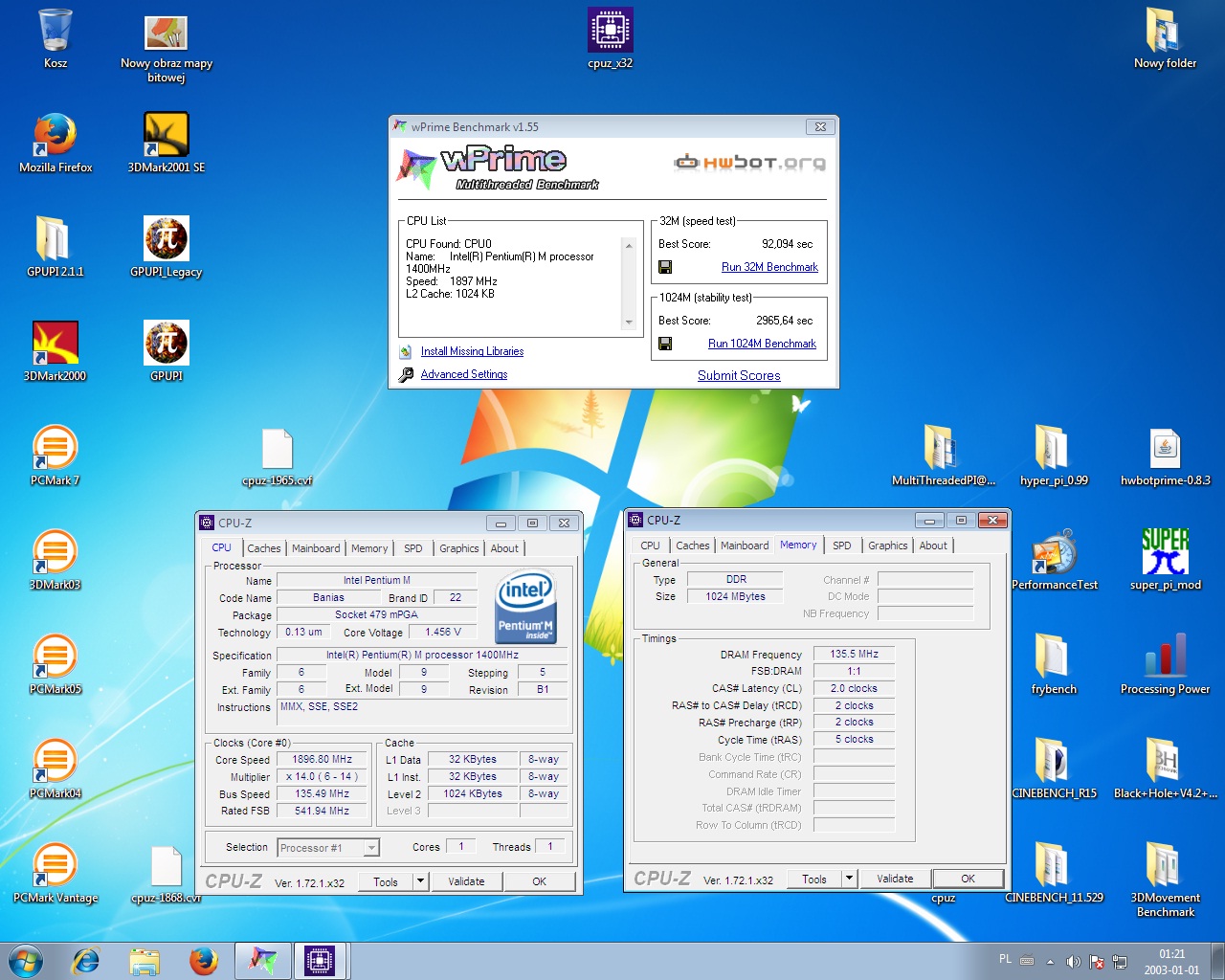The width and height of the screenshot is (1225, 980).
Task: Click OK in left CPU-Z window
Action: tap(540, 881)
